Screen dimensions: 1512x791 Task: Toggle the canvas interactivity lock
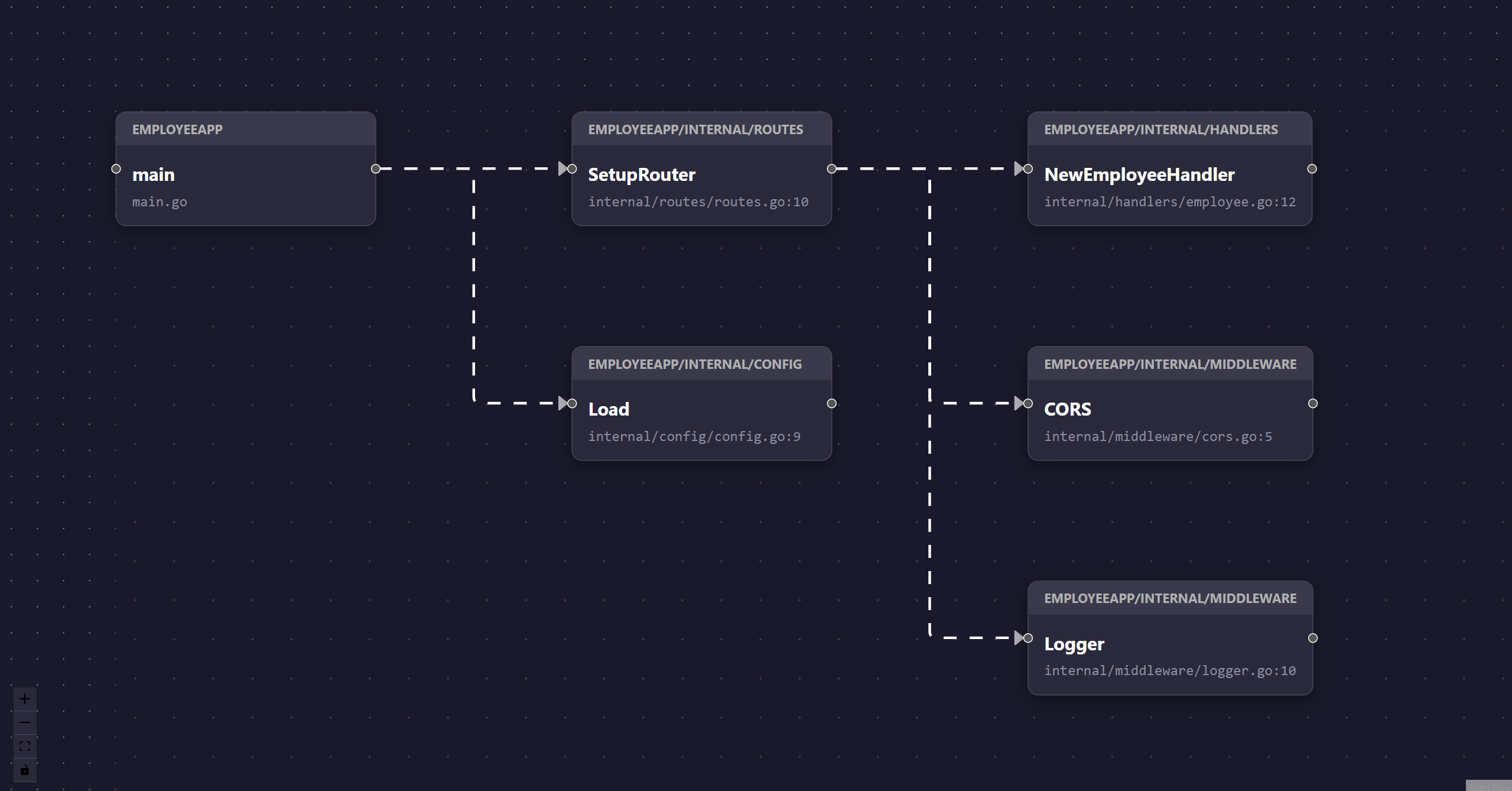pyautogui.click(x=25, y=770)
